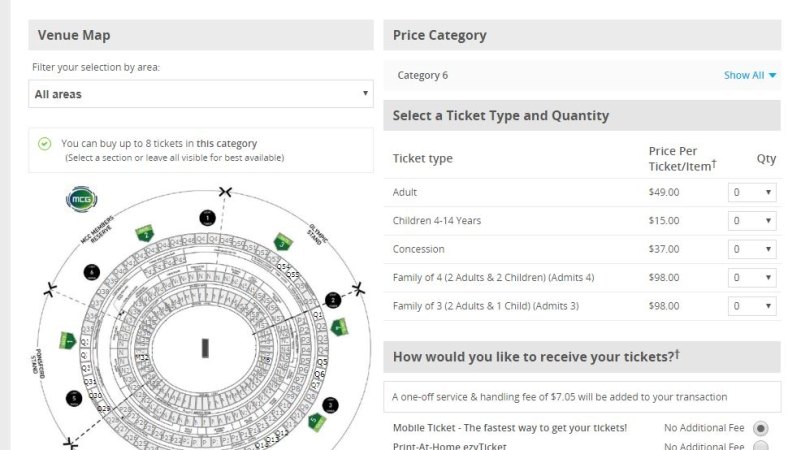Image resolution: width=800 pixels, height=450 pixels.
Task: Select black gate 5 marker on map
Action: pyautogui.click(x=74, y=398)
